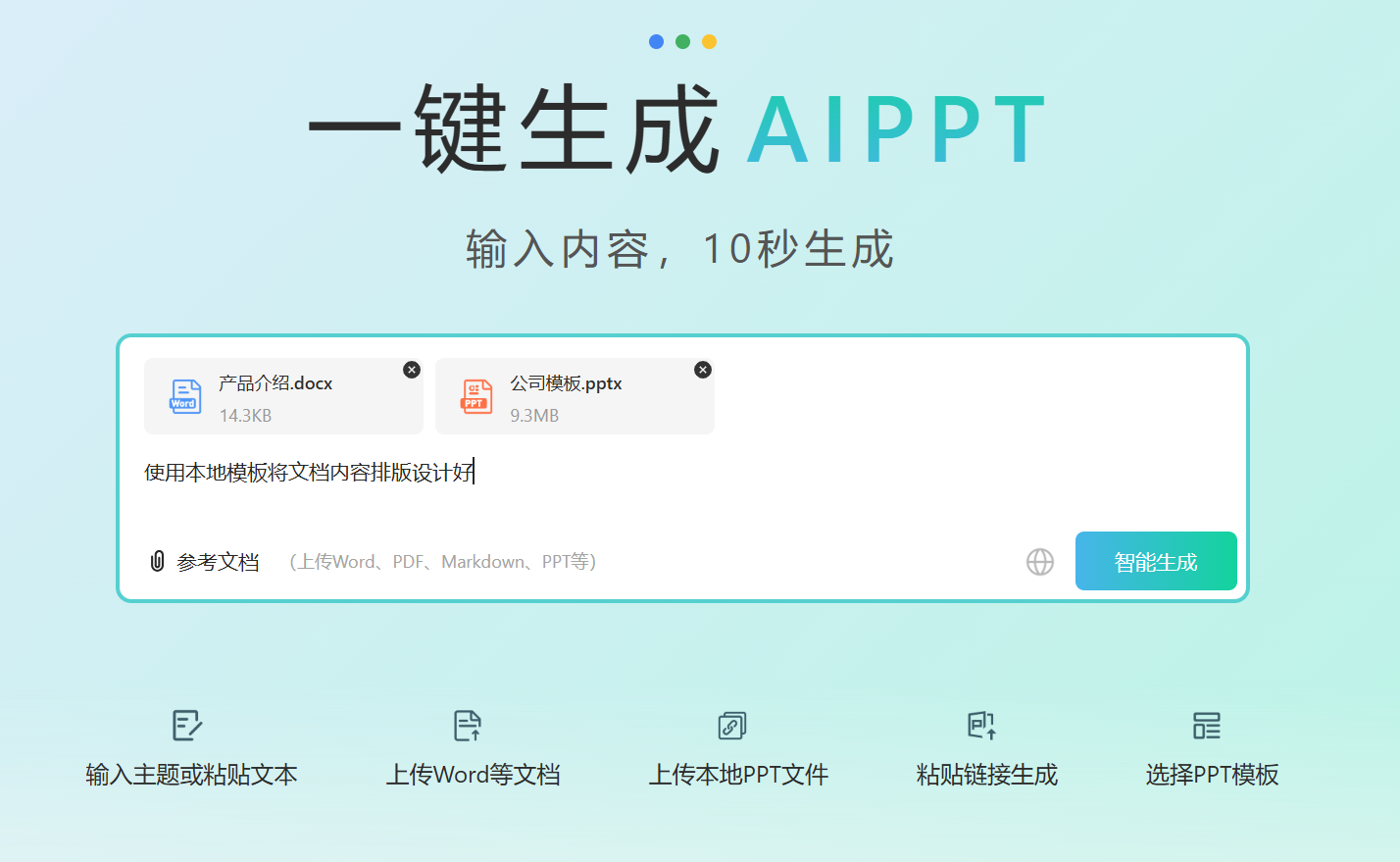Screen dimensions: 1400x862
Task: Select 输入主题或粘贴文本 option
Action: pyautogui.click(x=191, y=775)
